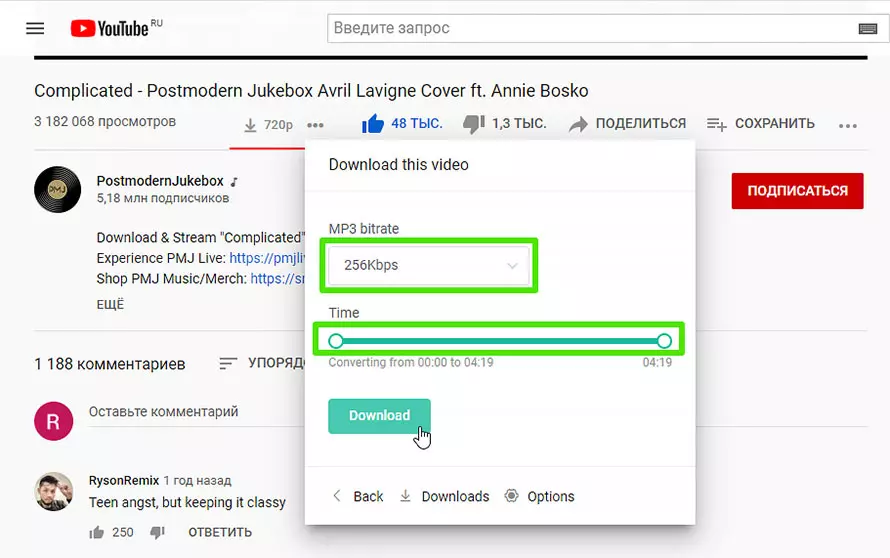Expand the description with ЕЩЁ

tap(110, 304)
